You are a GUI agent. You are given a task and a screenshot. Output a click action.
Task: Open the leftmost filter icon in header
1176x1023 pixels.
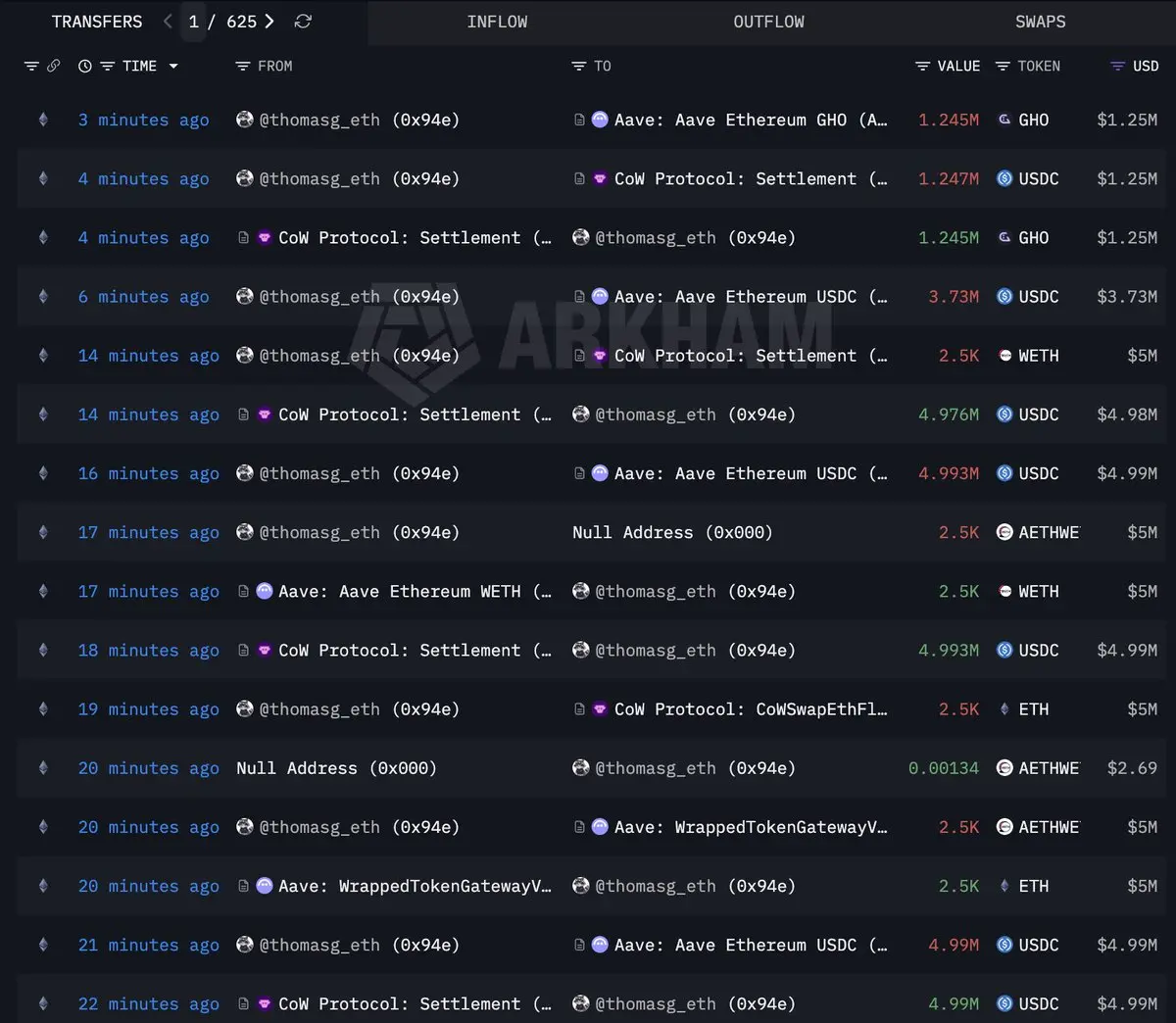(x=31, y=66)
